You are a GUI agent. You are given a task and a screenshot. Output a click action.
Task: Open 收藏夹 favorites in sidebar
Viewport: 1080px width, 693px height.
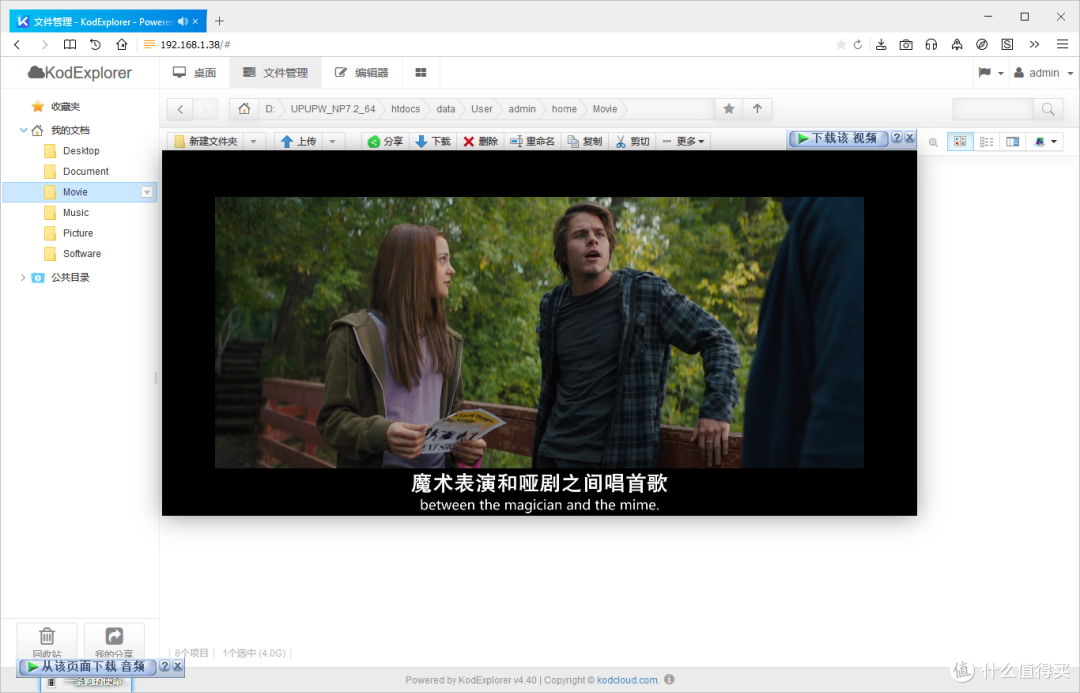click(x=65, y=107)
